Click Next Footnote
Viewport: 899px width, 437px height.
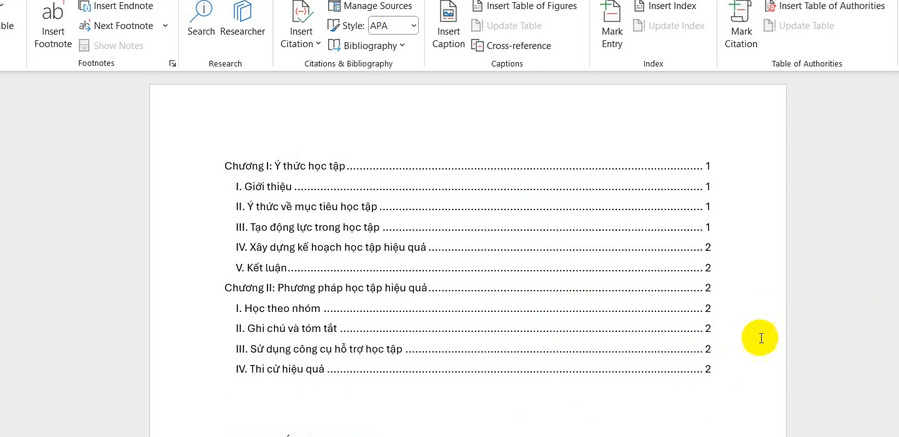(x=116, y=26)
